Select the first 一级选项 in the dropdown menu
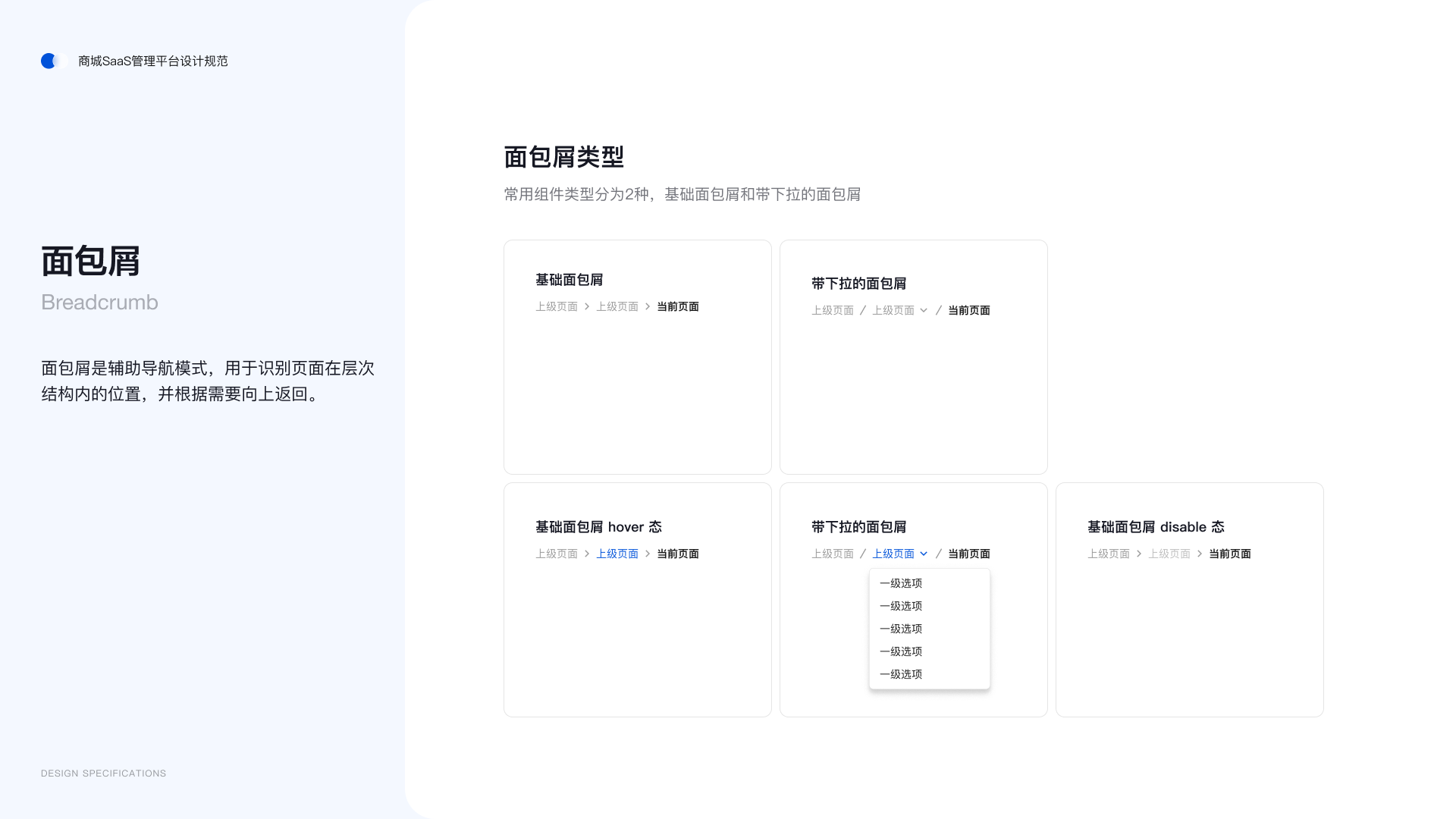The height and width of the screenshot is (819, 1456). 901,583
